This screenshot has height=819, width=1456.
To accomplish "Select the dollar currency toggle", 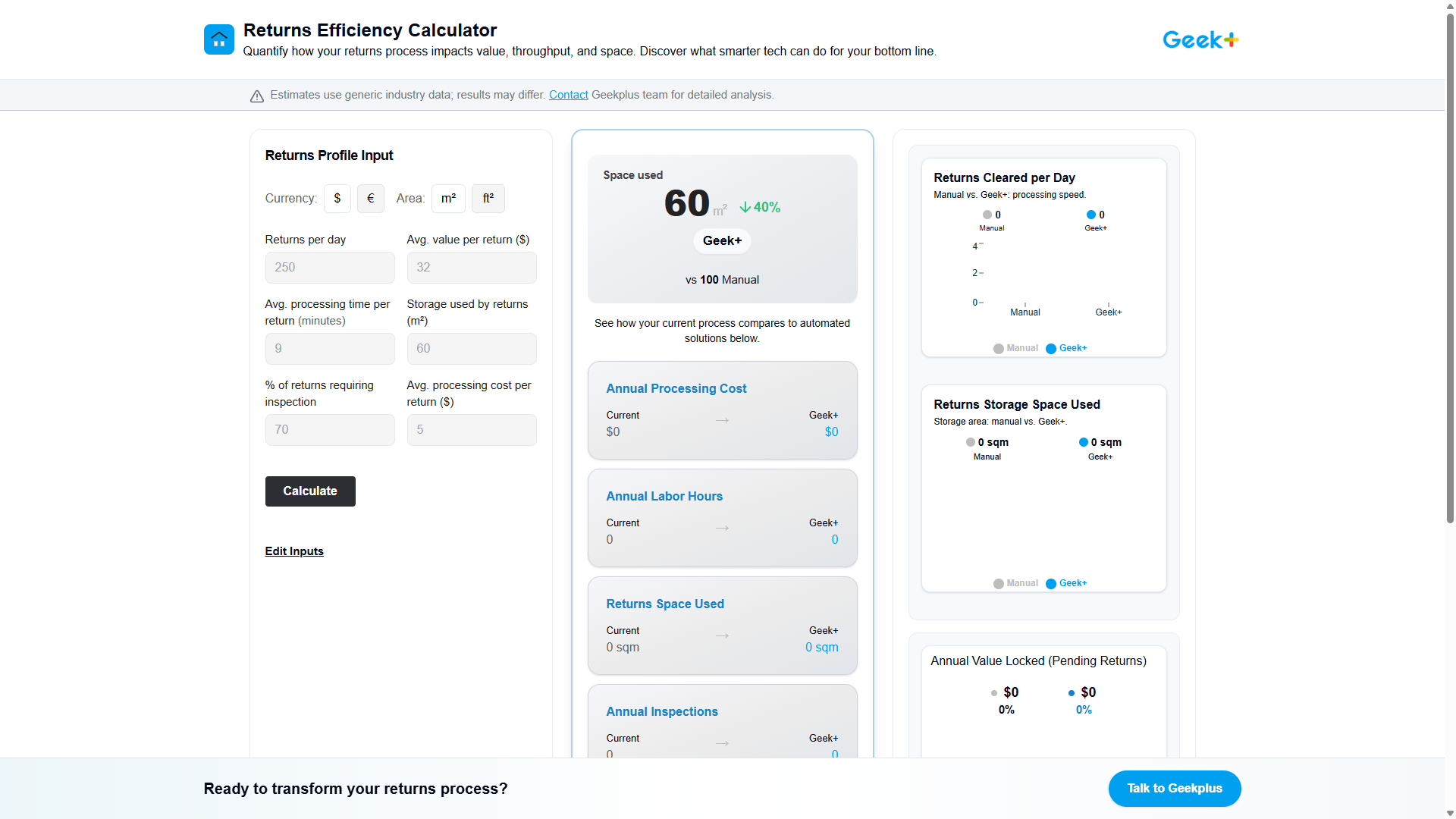I will click(337, 198).
